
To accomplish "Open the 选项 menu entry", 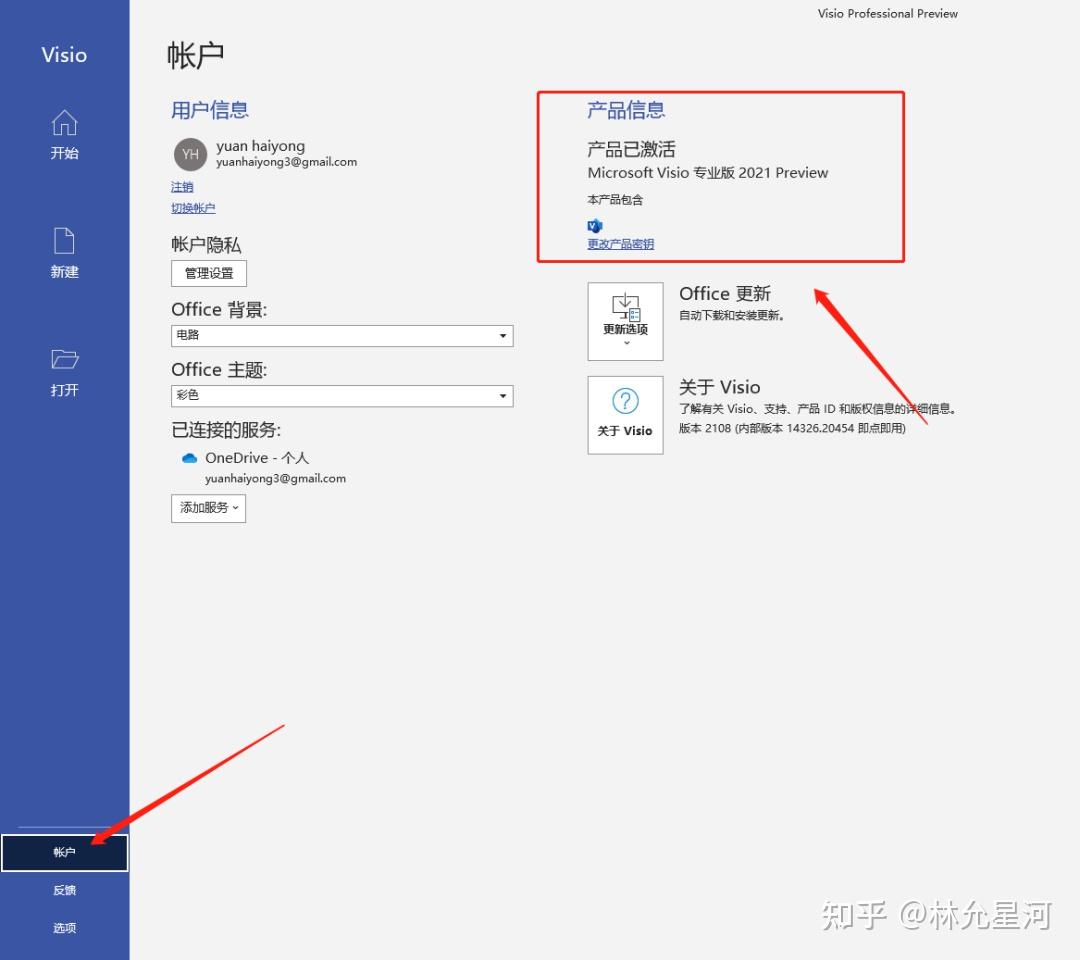I will click(x=64, y=927).
